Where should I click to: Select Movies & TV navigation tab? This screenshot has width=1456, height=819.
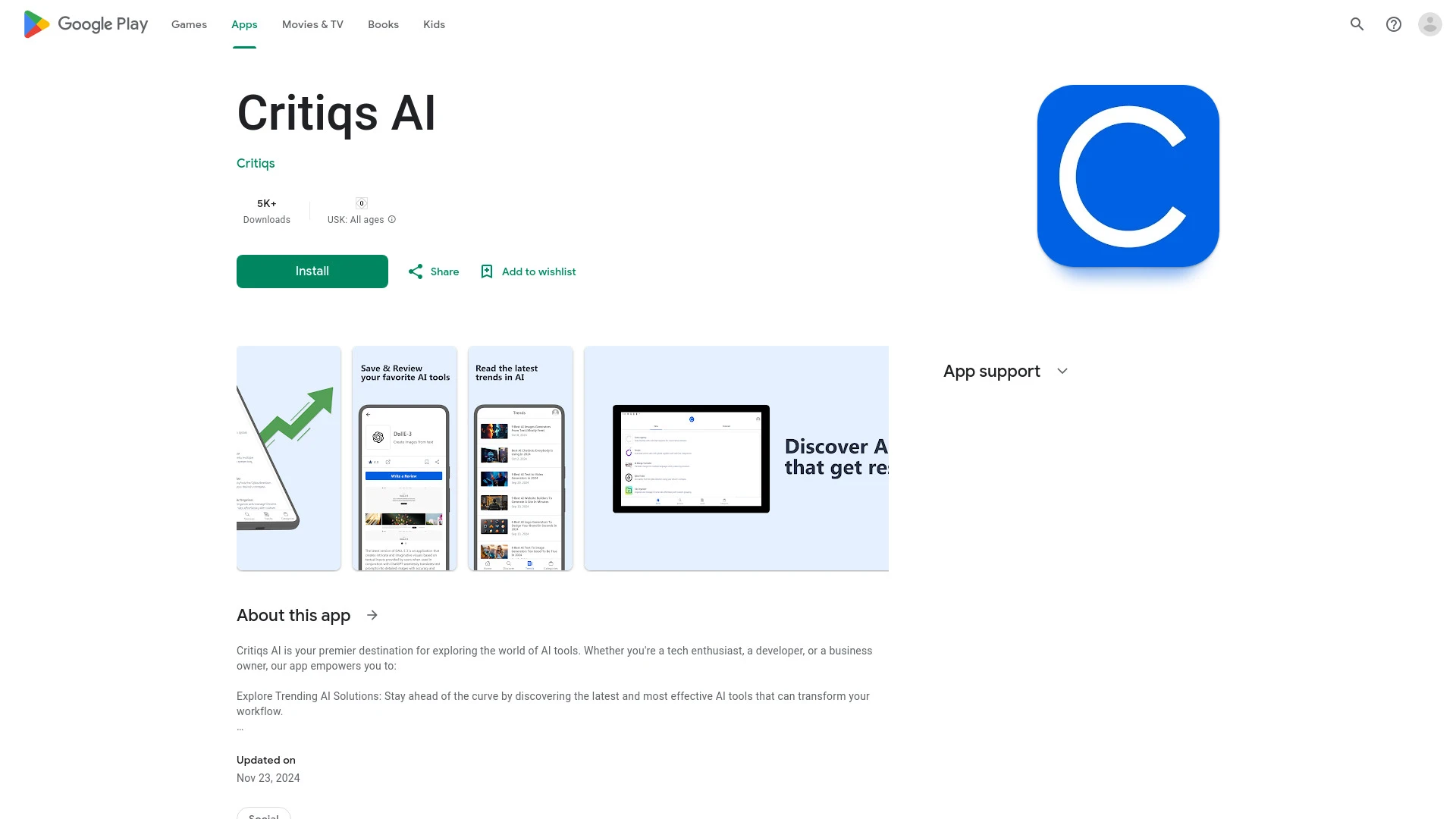click(312, 24)
